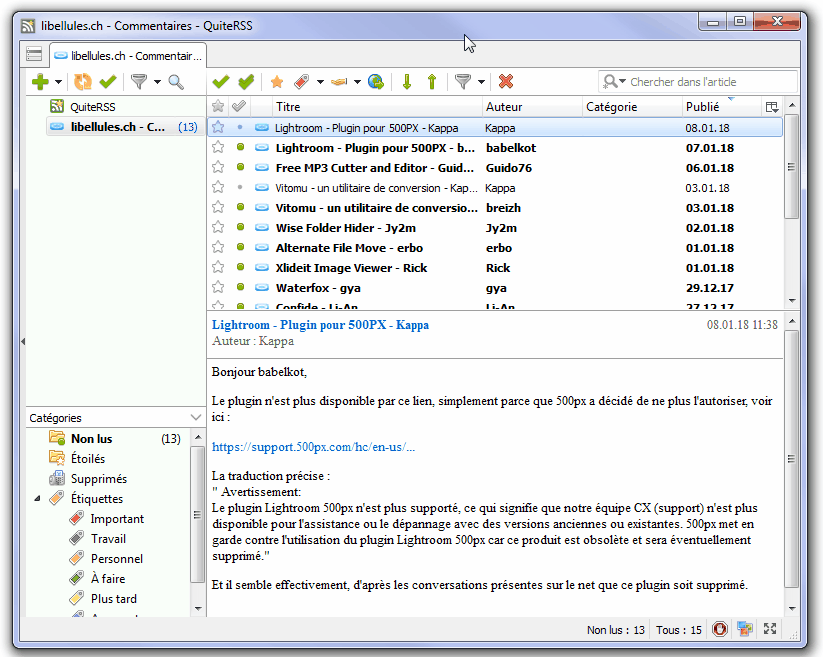Click the news filter funnel icon

click(x=462, y=82)
